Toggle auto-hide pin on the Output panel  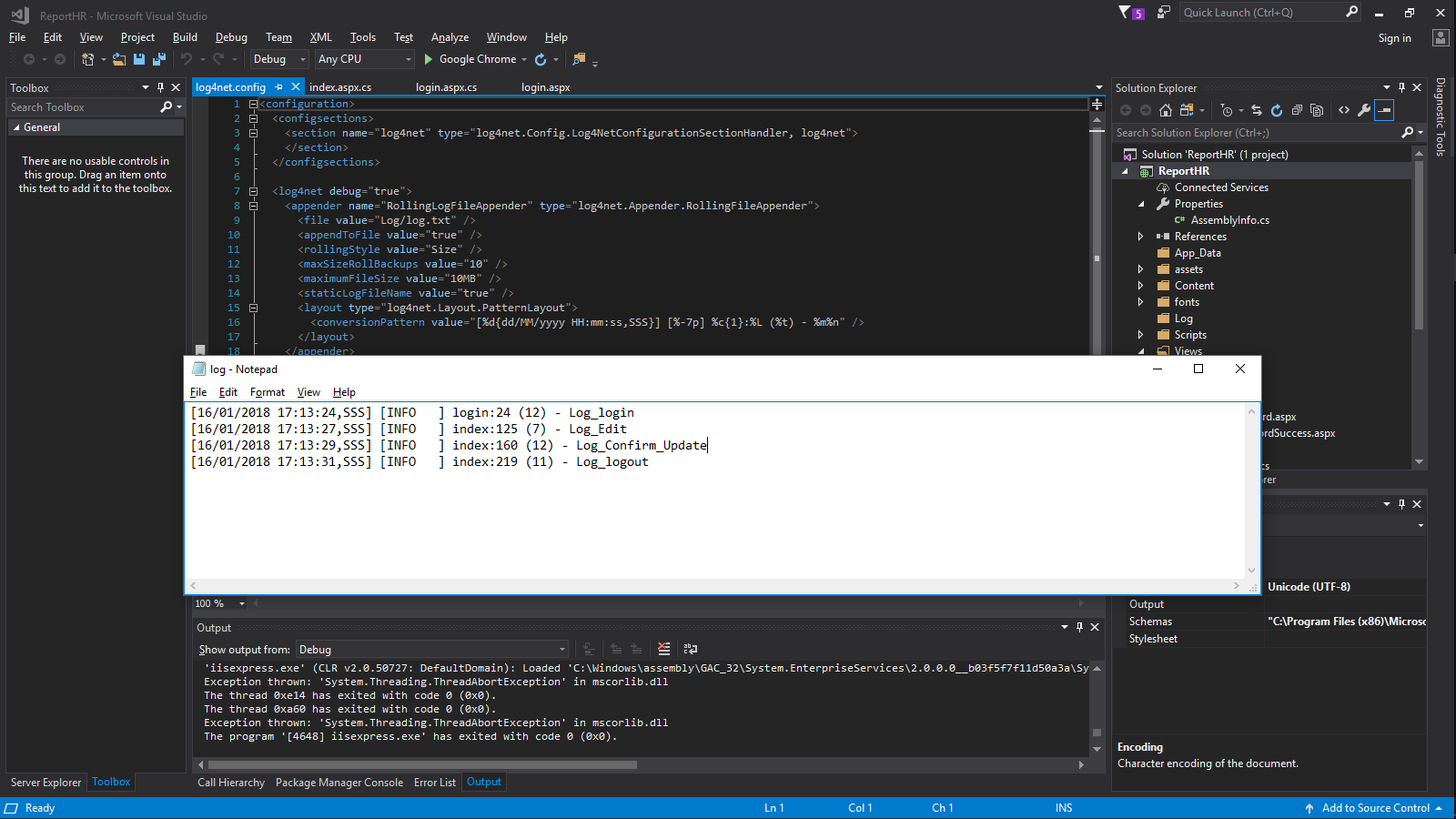(x=1079, y=627)
